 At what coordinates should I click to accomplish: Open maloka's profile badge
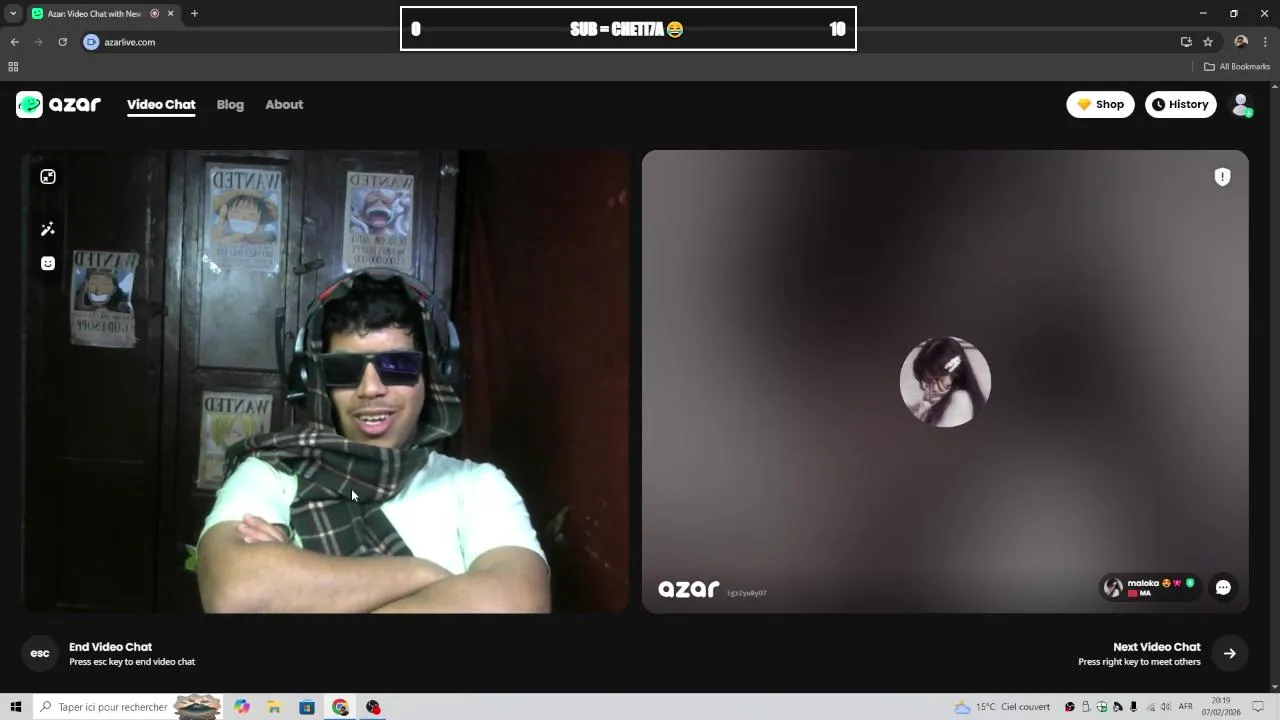(1151, 587)
